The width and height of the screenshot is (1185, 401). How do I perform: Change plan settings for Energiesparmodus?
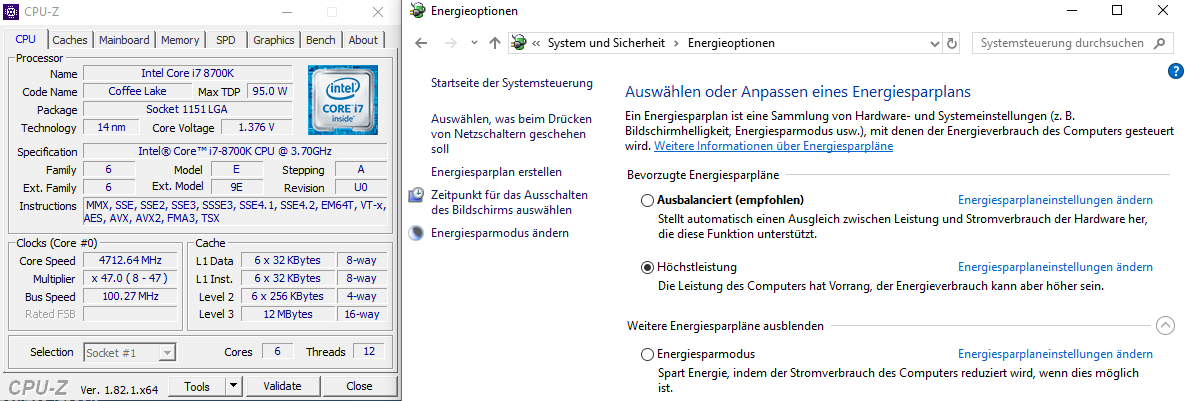[1055, 354]
